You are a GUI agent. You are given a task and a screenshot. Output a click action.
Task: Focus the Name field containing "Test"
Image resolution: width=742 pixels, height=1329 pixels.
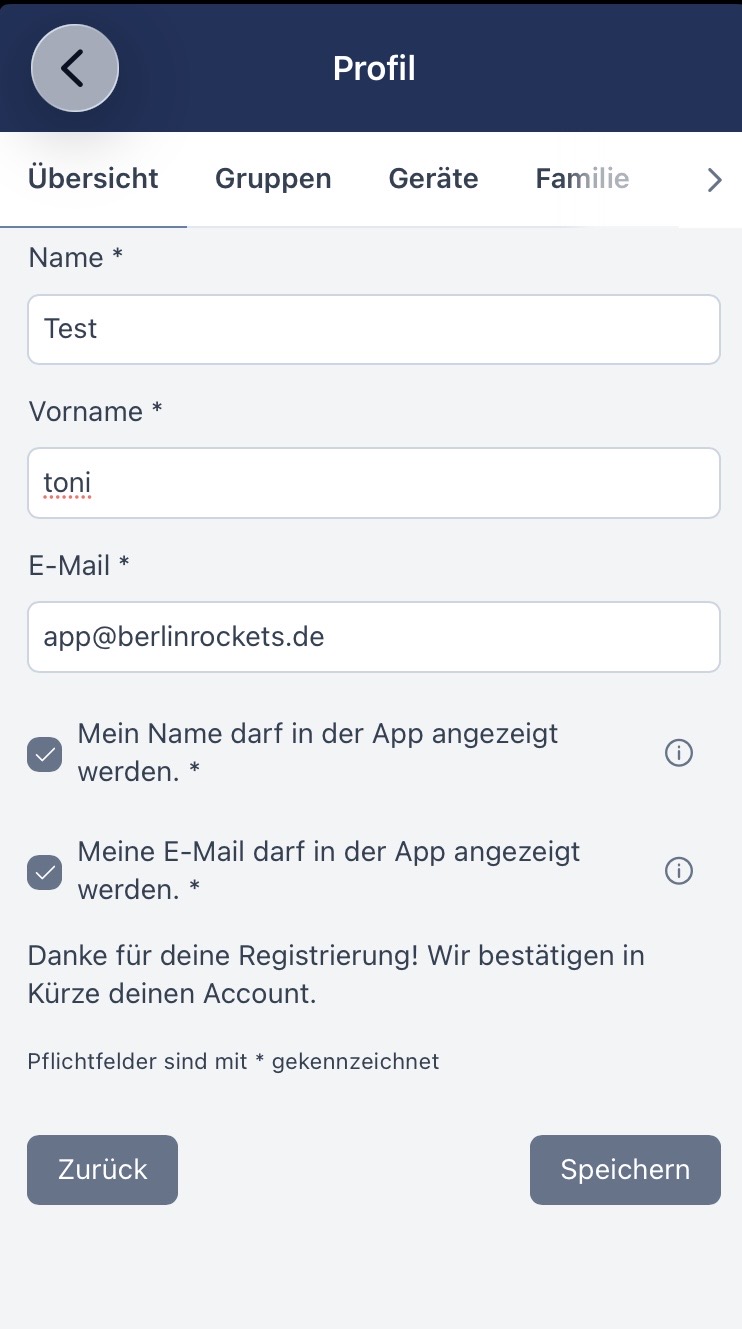click(374, 329)
